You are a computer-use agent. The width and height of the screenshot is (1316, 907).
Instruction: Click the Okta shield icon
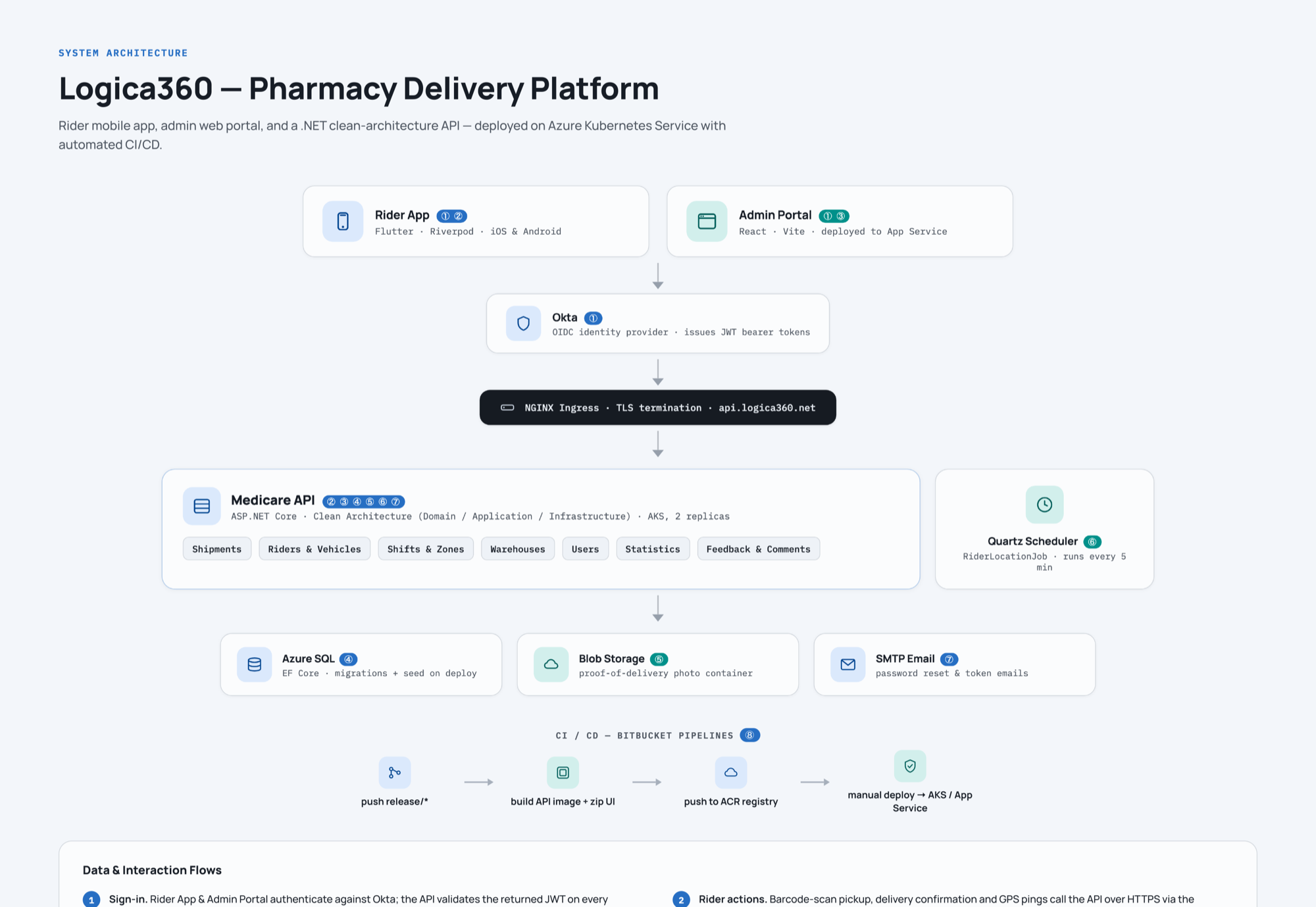point(523,324)
